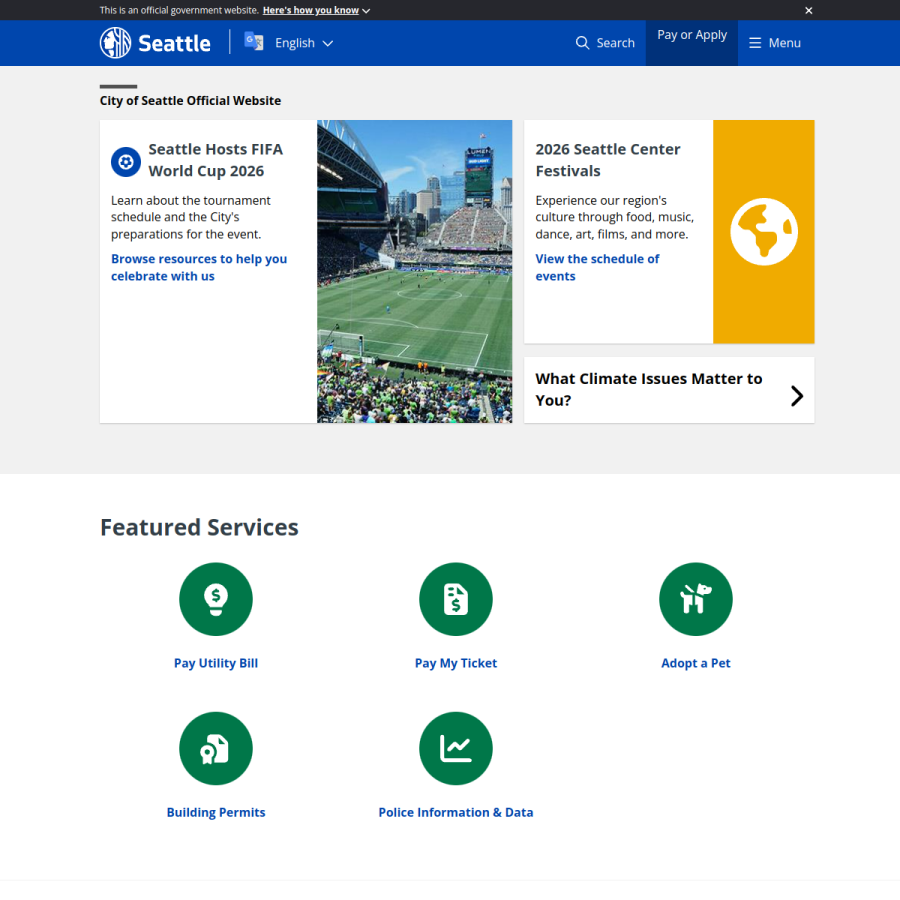Viewport: 900px width, 900px height.
Task: Click the Search magnifier icon
Action: [582, 43]
